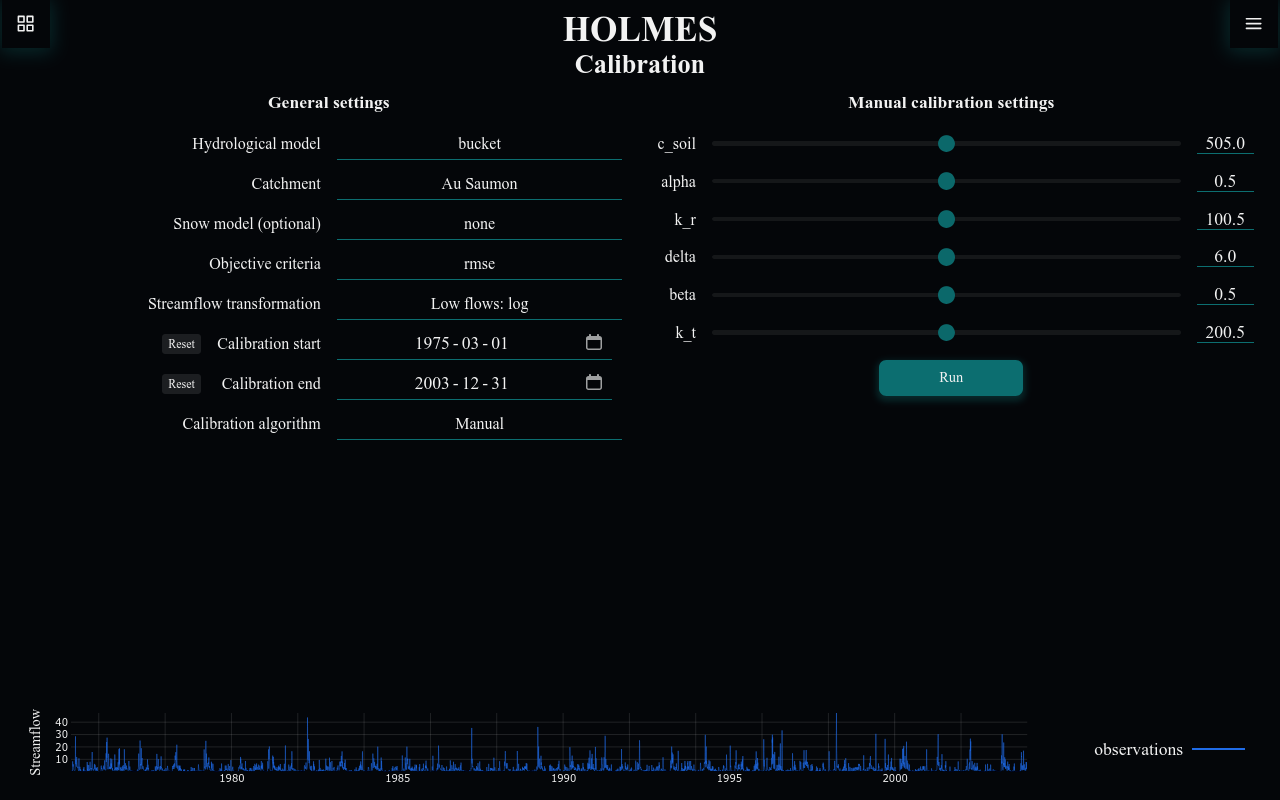Click the k_r slider handle
The image size is (1280, 800).
[x=946, y=219]
